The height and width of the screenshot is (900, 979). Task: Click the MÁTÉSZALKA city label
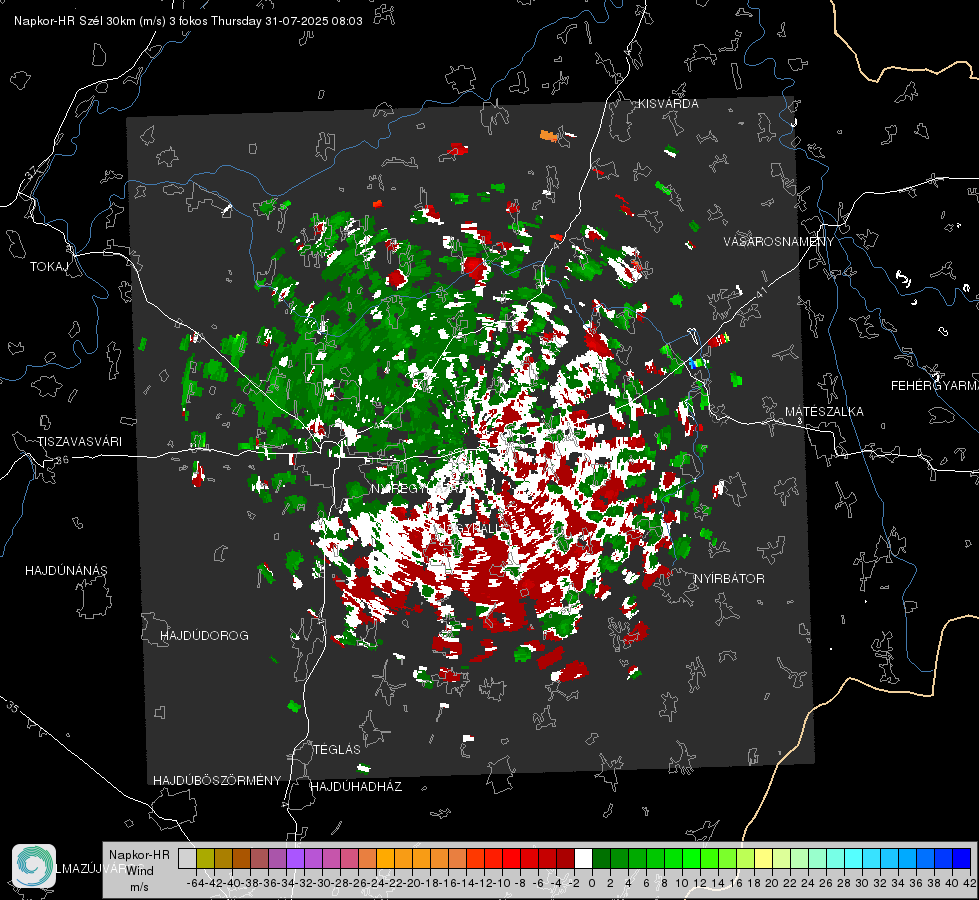click(x=824, y=411)
